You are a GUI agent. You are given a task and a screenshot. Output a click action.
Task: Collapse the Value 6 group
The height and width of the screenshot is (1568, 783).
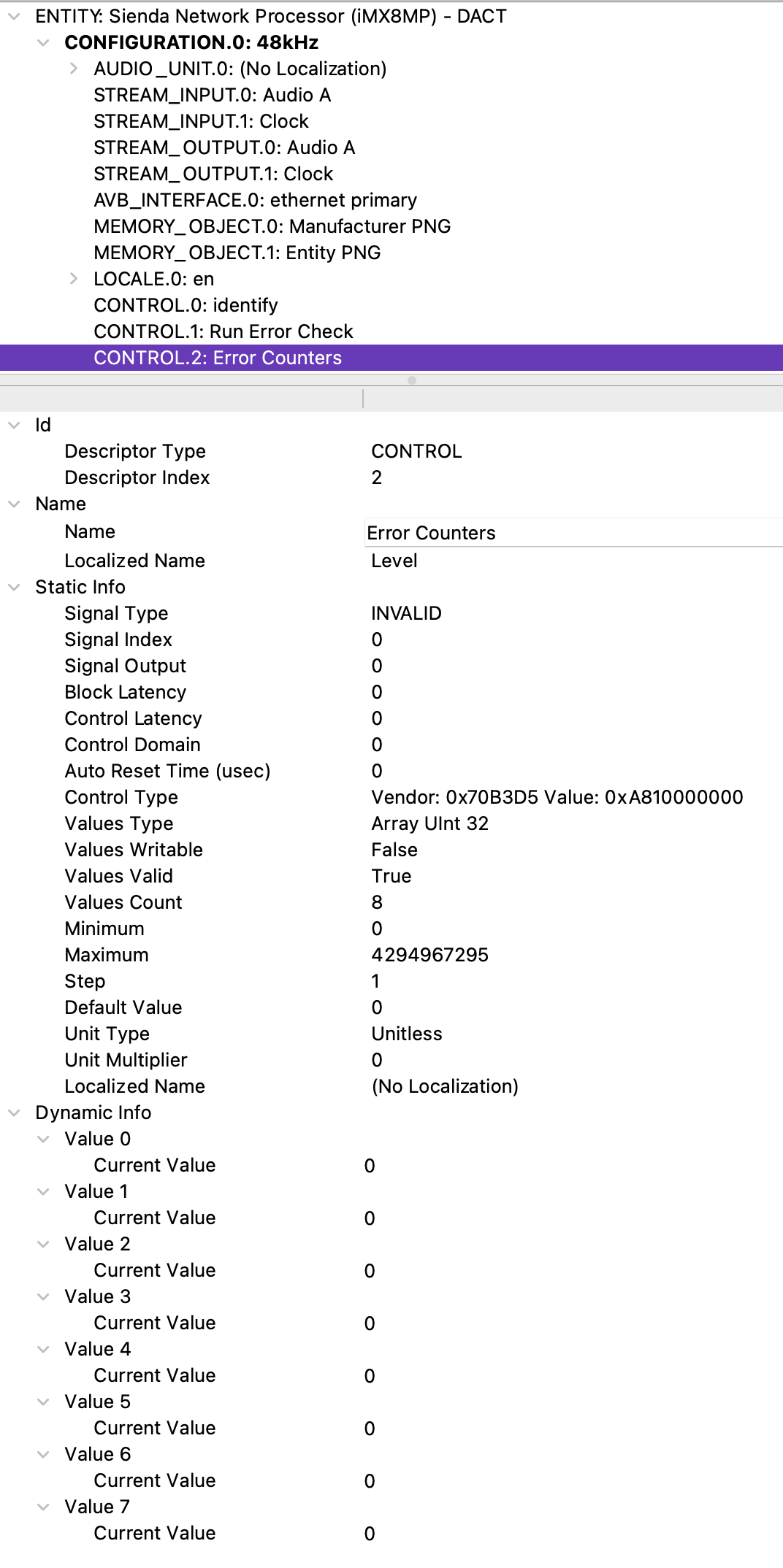pos(43,1454)
